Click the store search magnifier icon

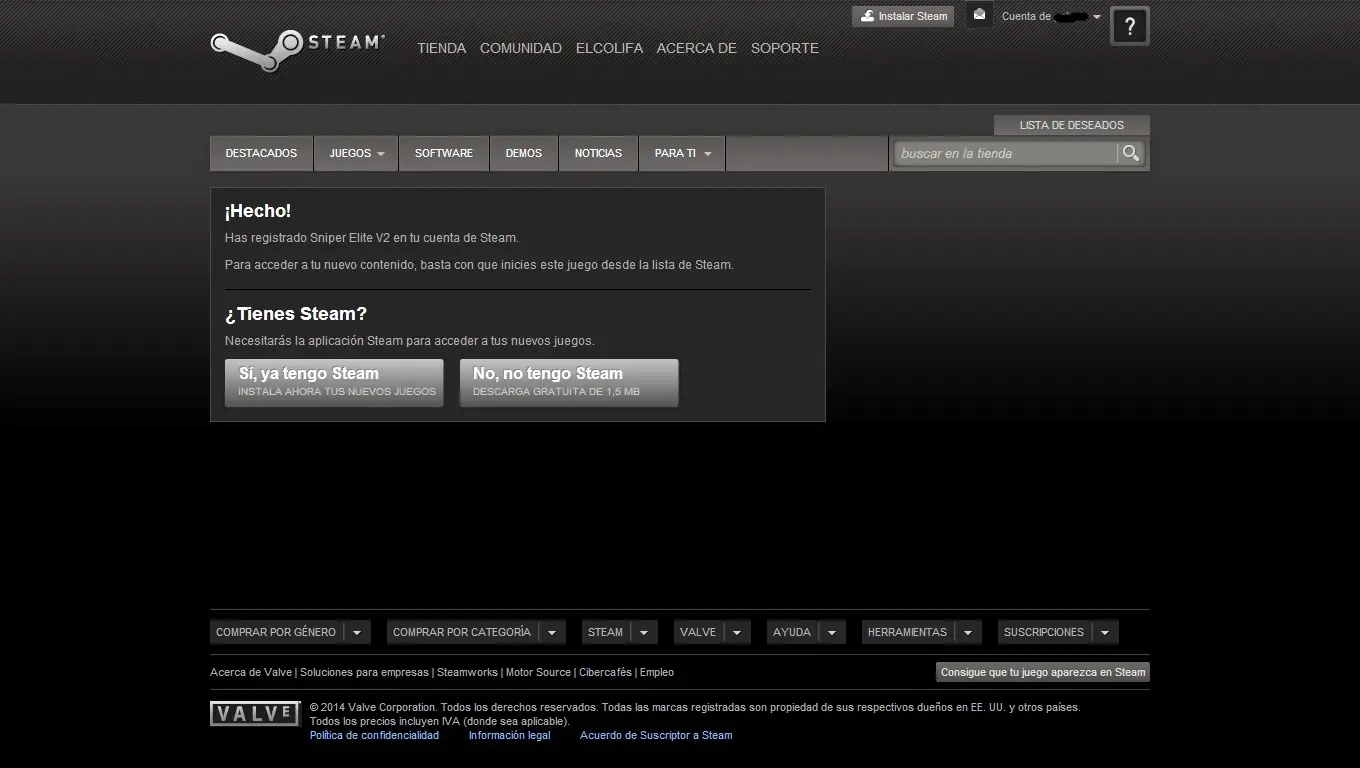(1131, 153)
